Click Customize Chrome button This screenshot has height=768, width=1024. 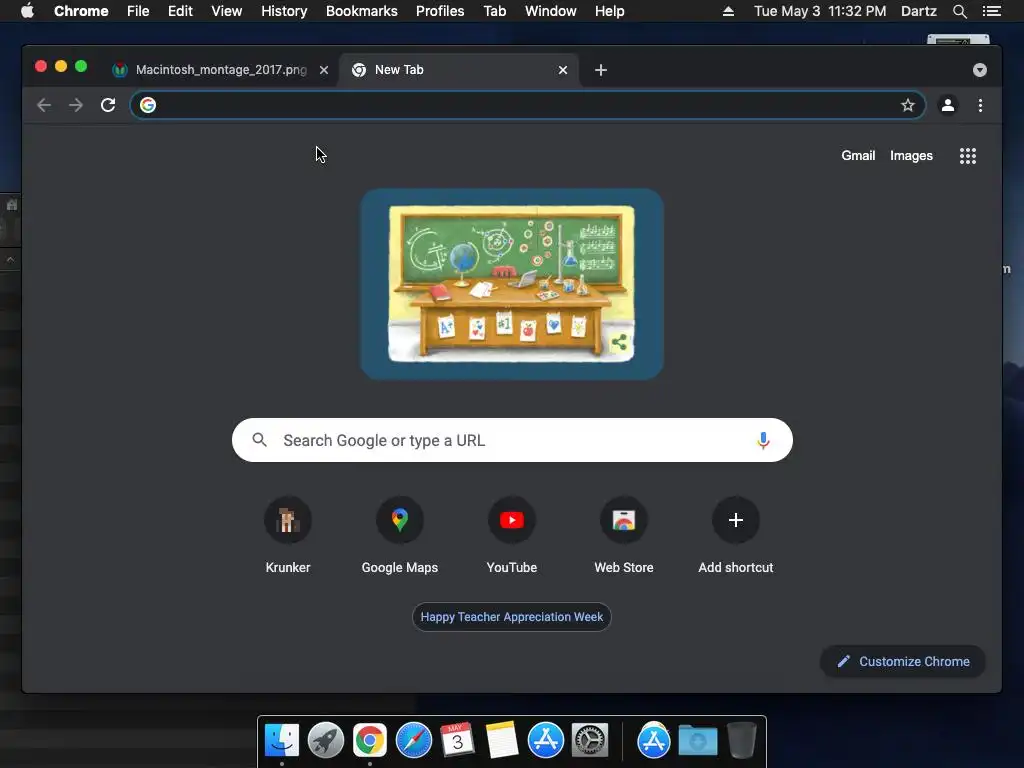point(903,662)
